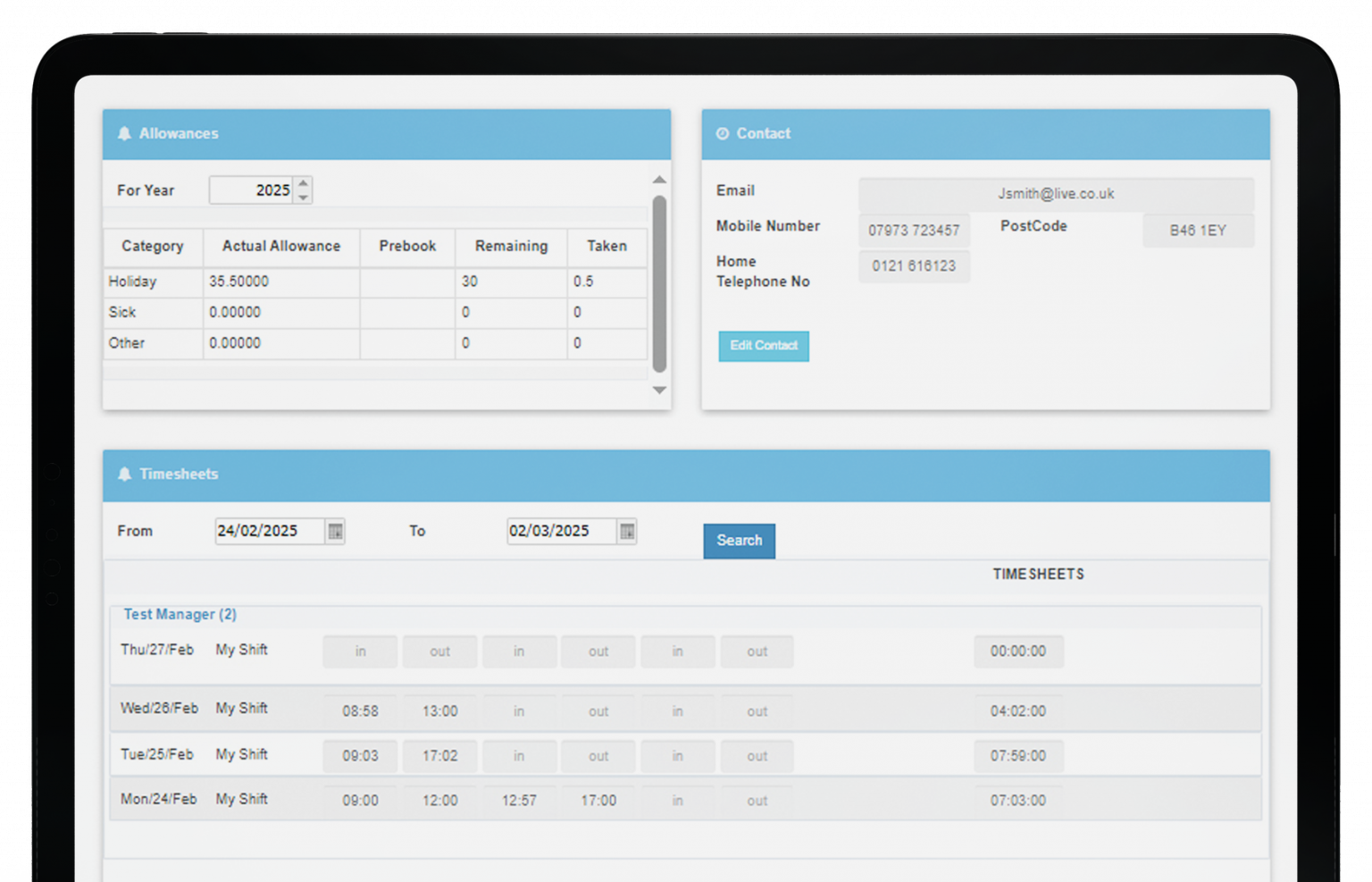Viewport: 1372px width, 882px height.
Task: Click the Taken column header
Action: coord(607,247)
